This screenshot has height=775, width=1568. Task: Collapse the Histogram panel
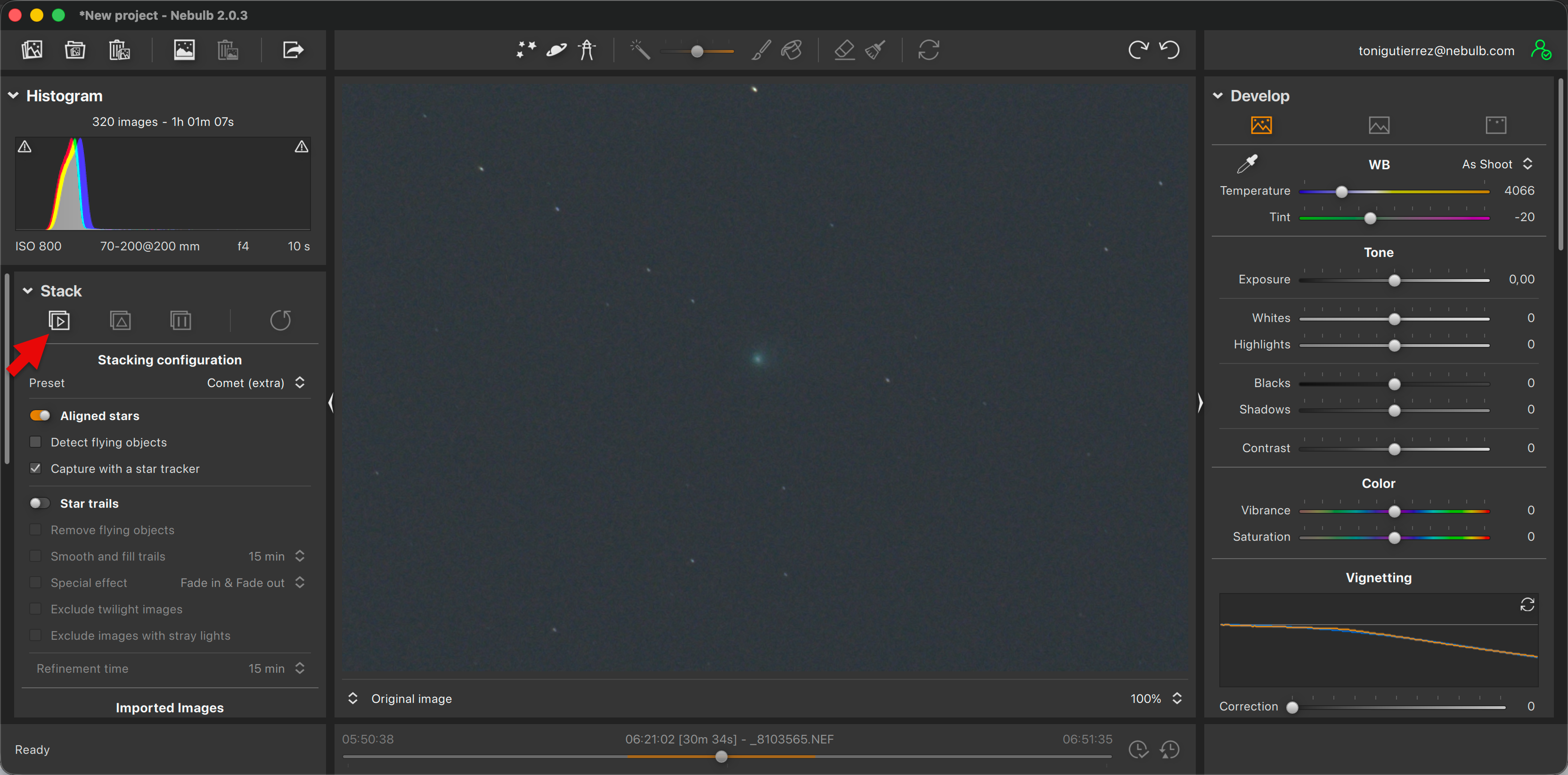pos(13,96)
